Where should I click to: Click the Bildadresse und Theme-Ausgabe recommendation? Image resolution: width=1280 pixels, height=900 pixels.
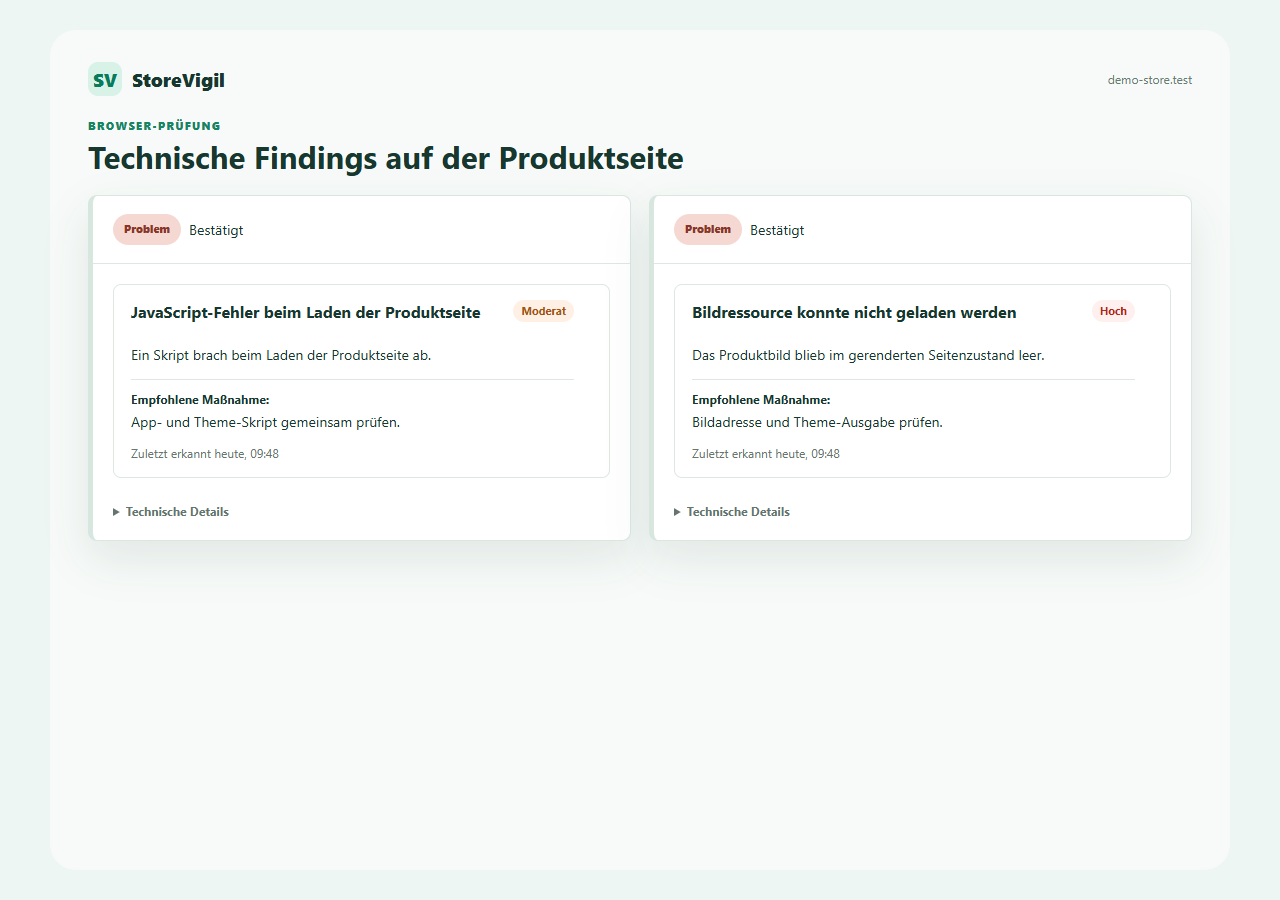click(817, 423)
